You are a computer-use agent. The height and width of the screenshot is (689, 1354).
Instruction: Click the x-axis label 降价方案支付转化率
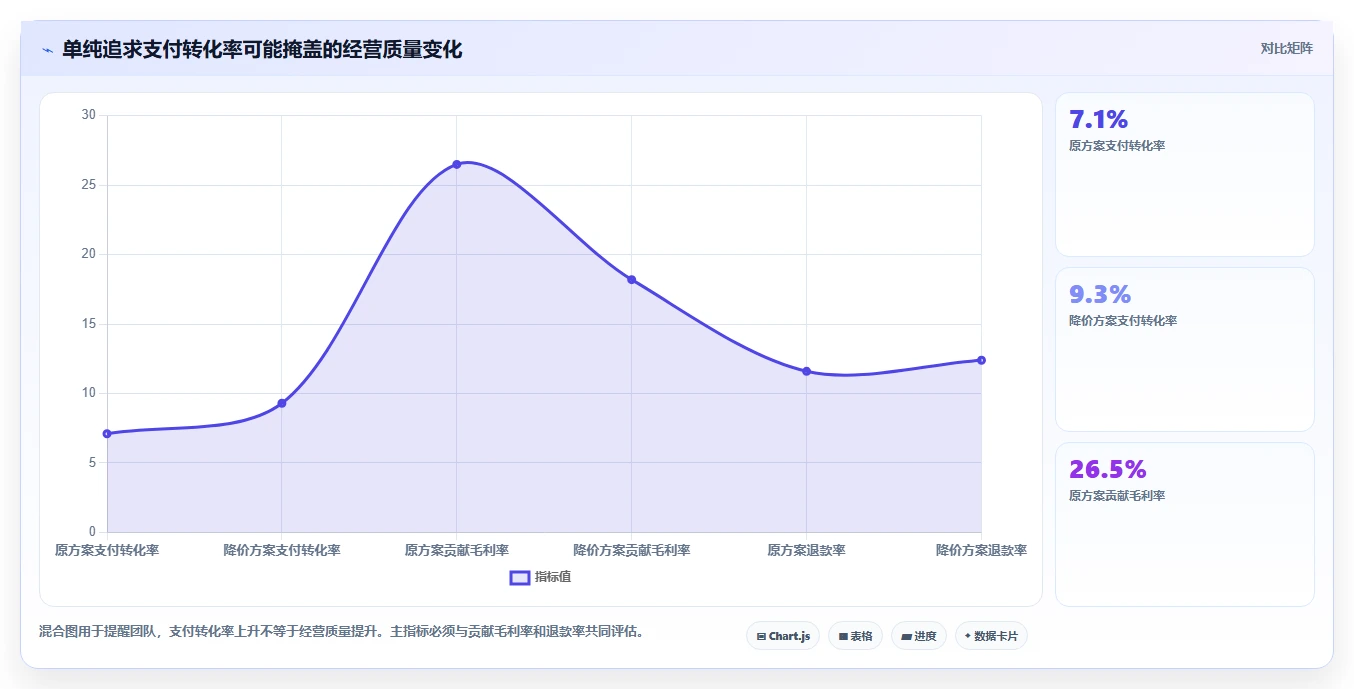(282, 550)
